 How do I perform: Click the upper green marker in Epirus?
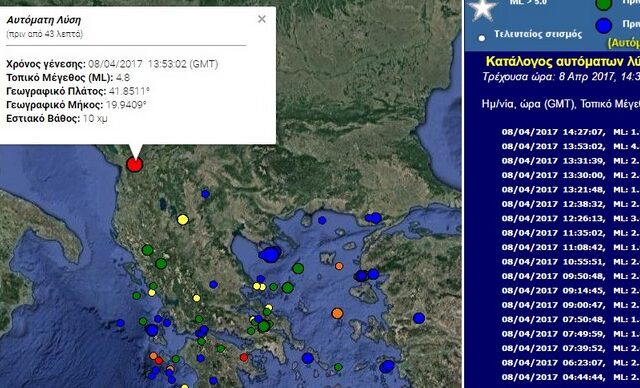click(147, 250)
